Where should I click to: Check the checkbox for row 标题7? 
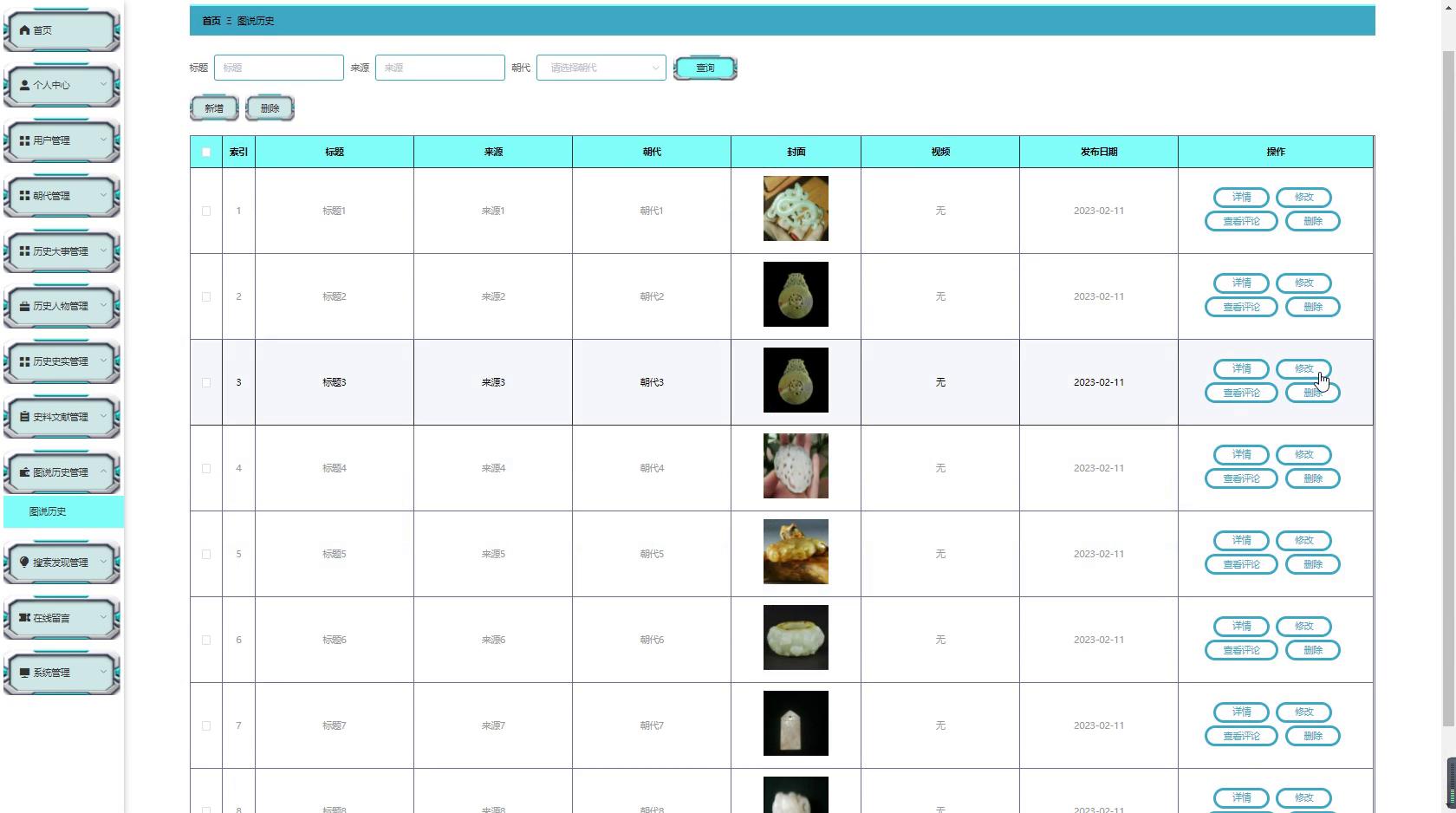point(206,725)
